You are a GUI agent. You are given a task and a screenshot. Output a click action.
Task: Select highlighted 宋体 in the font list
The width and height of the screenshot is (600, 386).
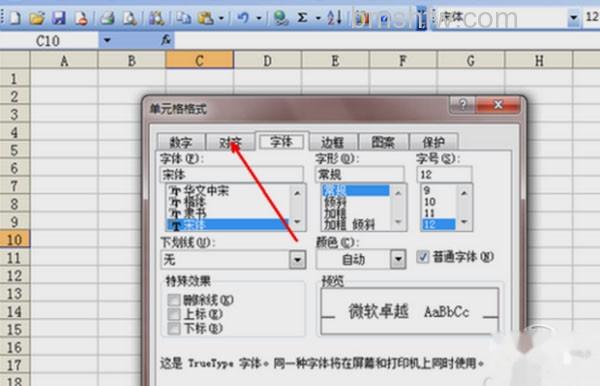point(228,225)
